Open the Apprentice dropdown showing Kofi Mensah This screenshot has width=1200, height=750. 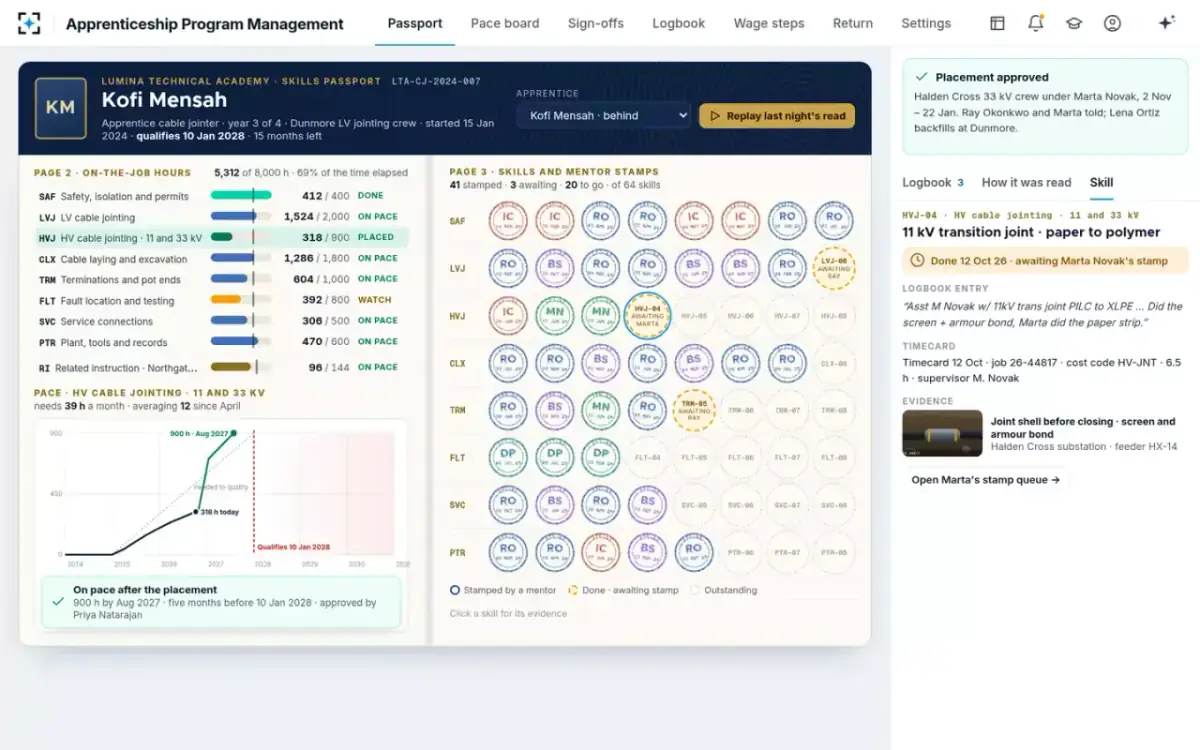603,116
